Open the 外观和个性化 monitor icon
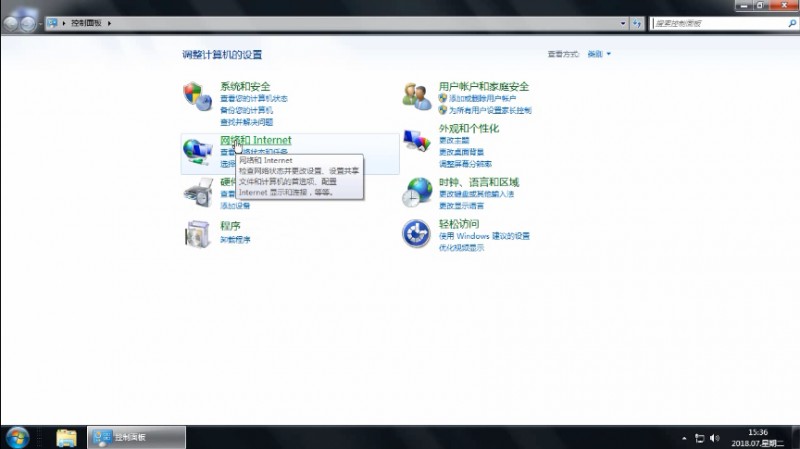Viewport: 800px width, 449px height. (x=417, y=140)
